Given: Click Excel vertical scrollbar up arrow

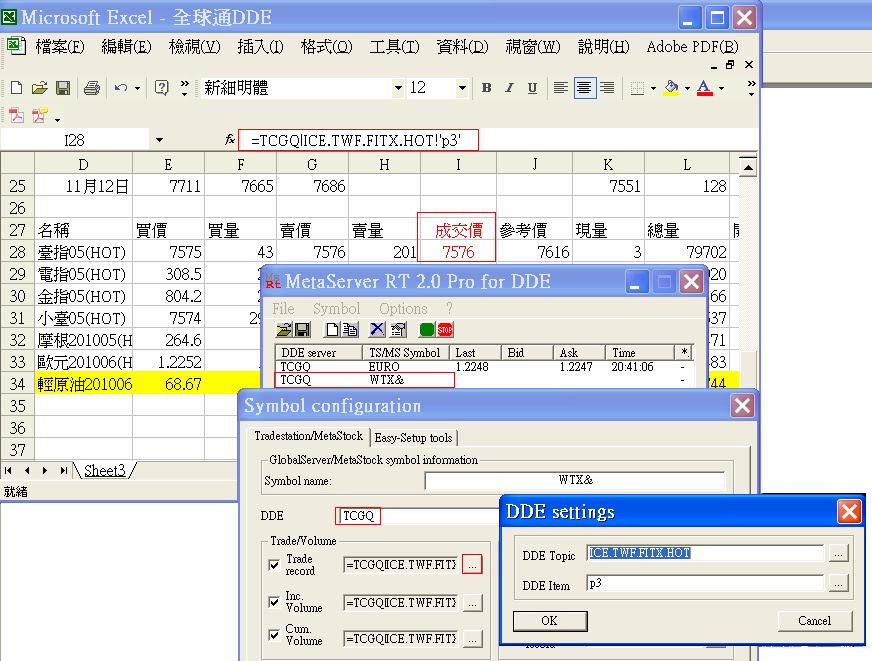Looking at the screenshot, I should click(748, 166).
